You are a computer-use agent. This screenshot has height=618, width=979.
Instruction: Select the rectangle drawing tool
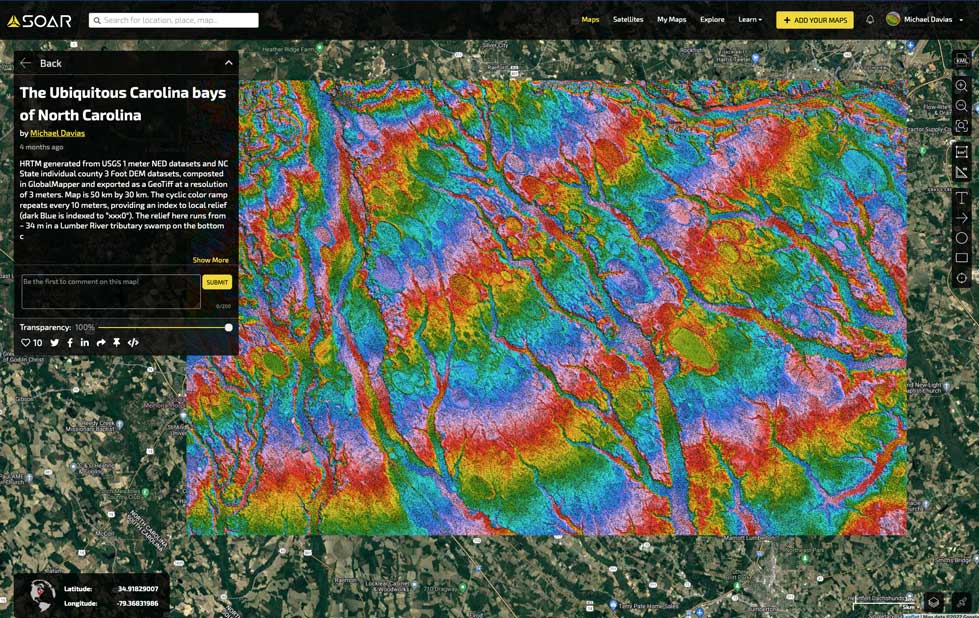pos(961,258)
